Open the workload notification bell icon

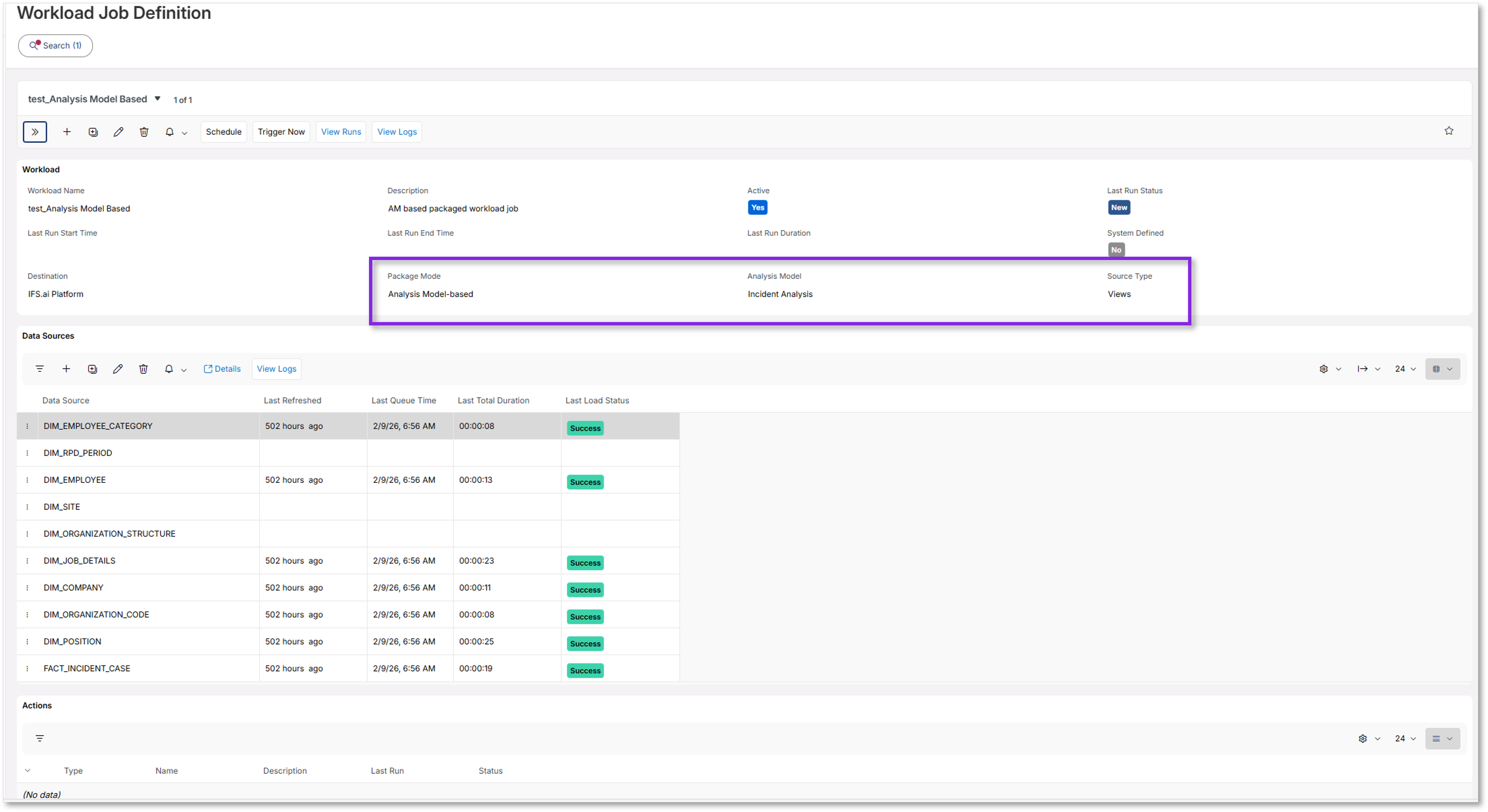click(169, 132)
